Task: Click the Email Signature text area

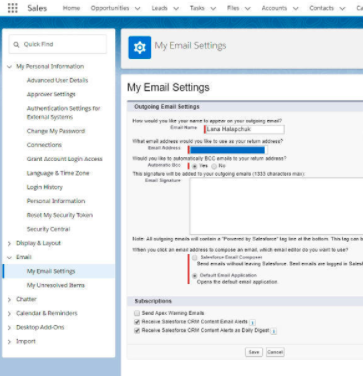Action: click(x=276, y=206)
